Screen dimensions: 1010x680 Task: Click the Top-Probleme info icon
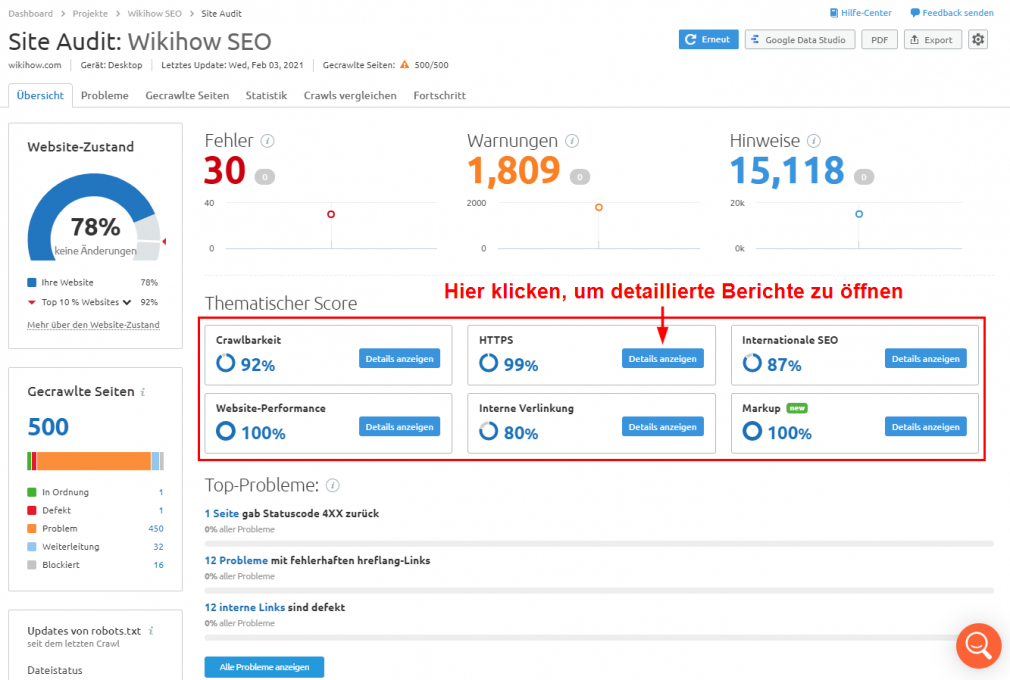pos(332,486)
